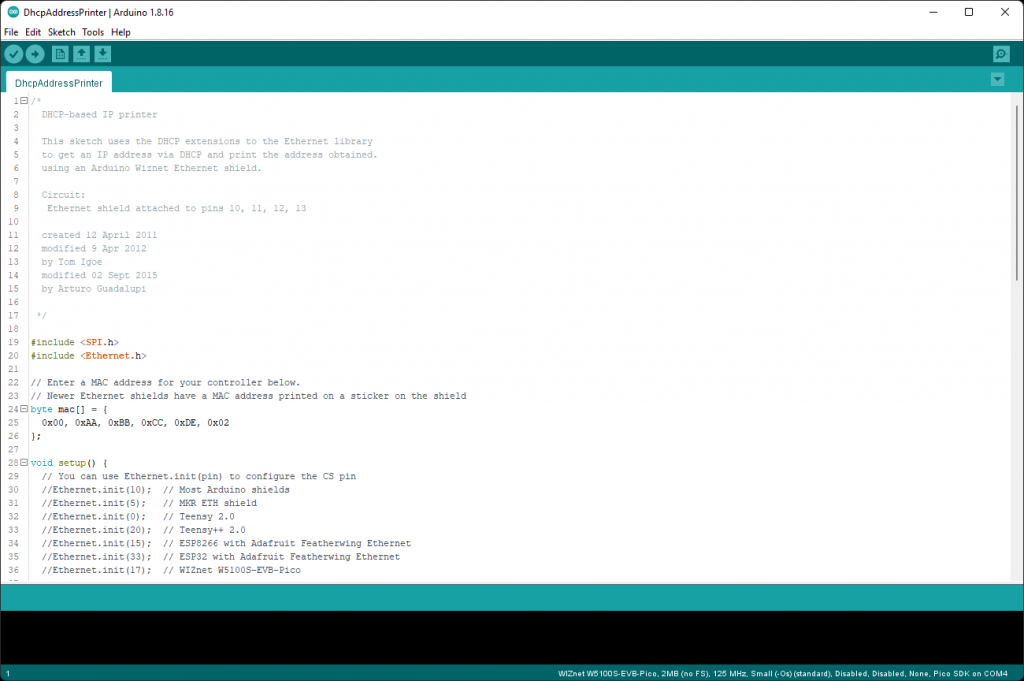Click the Upload arrow icon
1024x681 pixels.
coord(35,54)
